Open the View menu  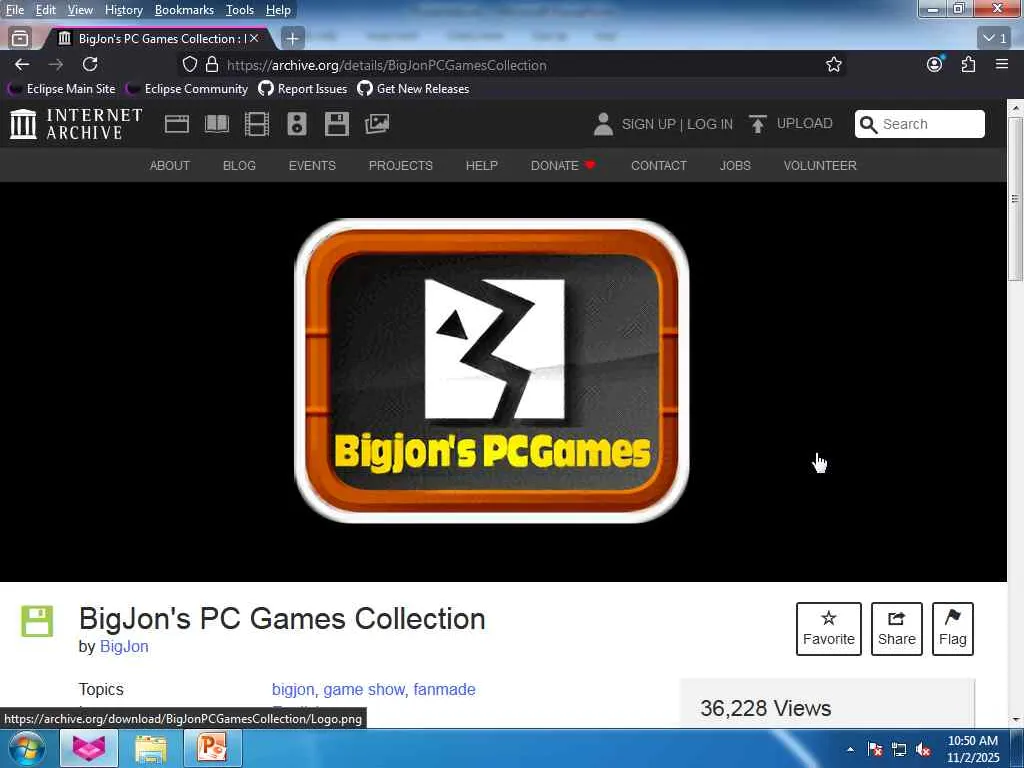click(x=80, y=10)
